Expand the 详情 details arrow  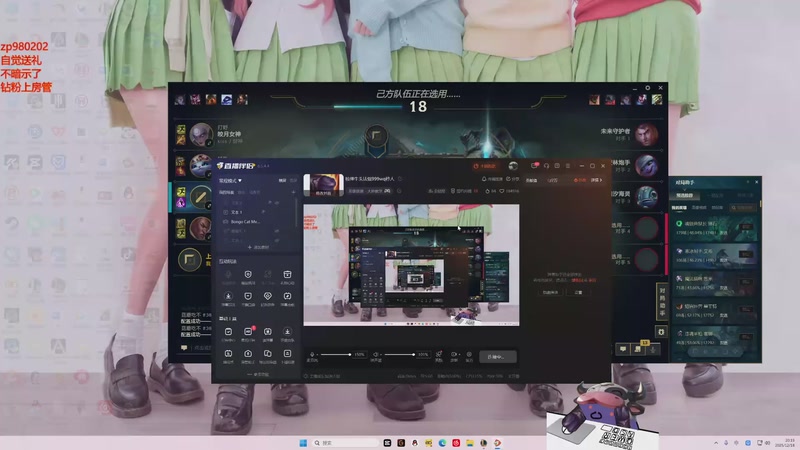point(596,180)
